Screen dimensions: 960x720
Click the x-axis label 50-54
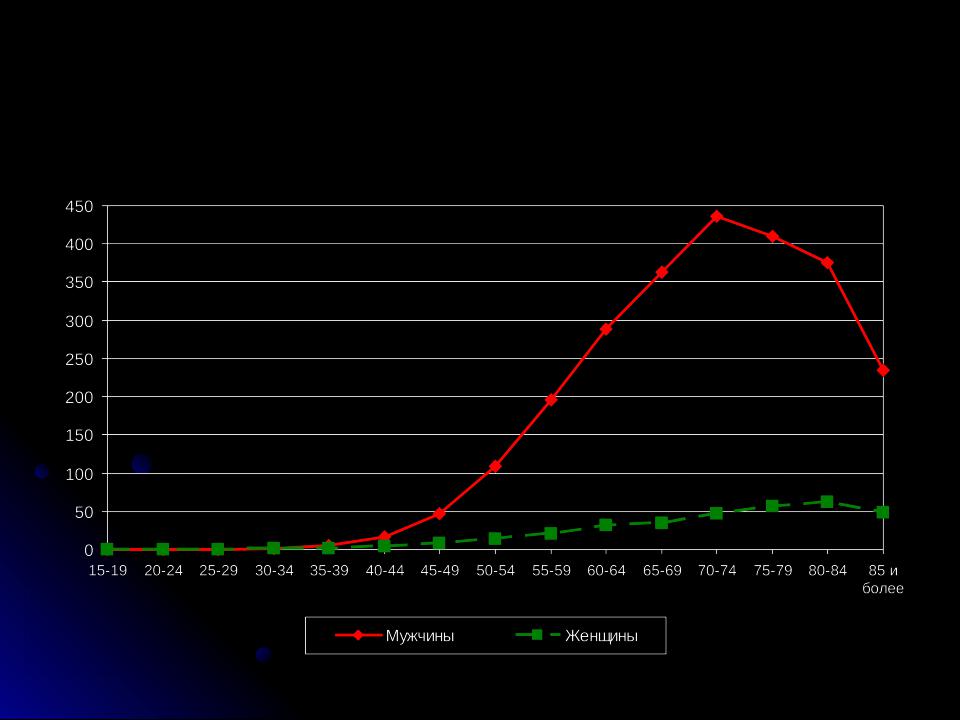click(496, 571)
